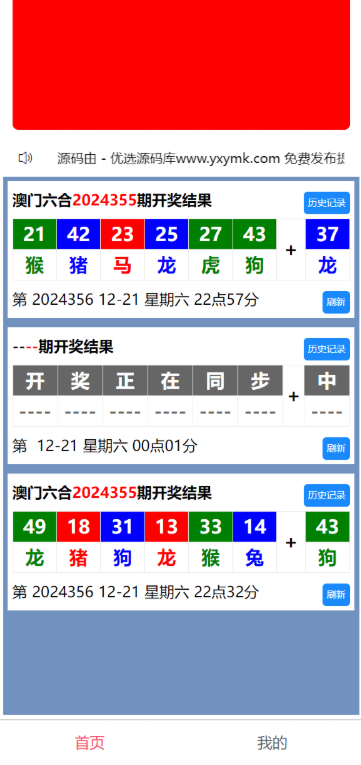Click the zodiac 猪 under number 42
Screen dimensions: 361x765
pos(79,265)
